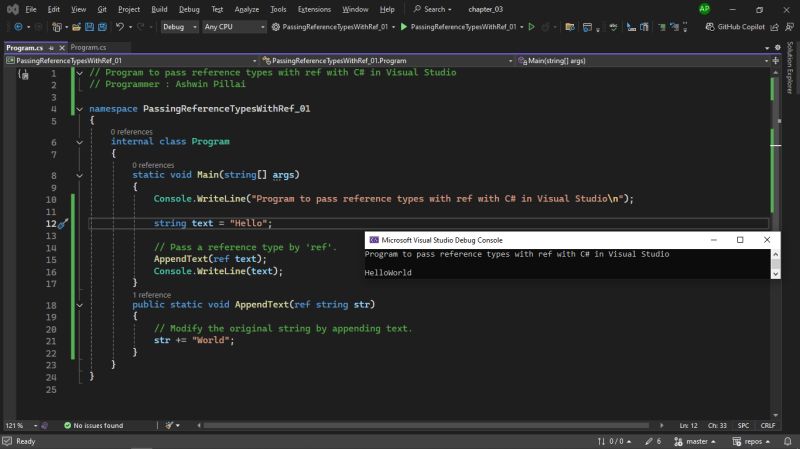The width and height of the screenshot is (800, 449).
Task: Click the Navigate Backward arrow icon
Action: point(18,27)
